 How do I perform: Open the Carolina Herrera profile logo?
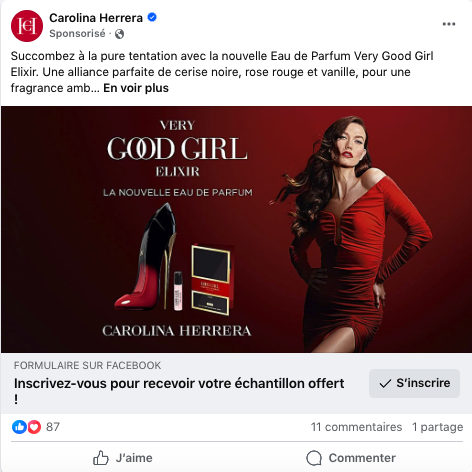pyautogui.click(x=27, y=26)
